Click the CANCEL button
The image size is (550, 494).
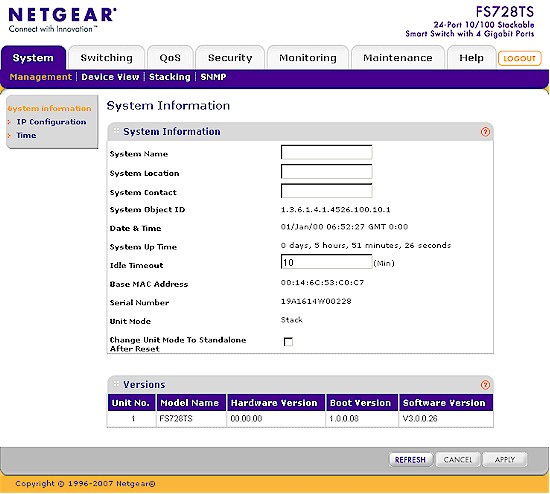point(458,460)
